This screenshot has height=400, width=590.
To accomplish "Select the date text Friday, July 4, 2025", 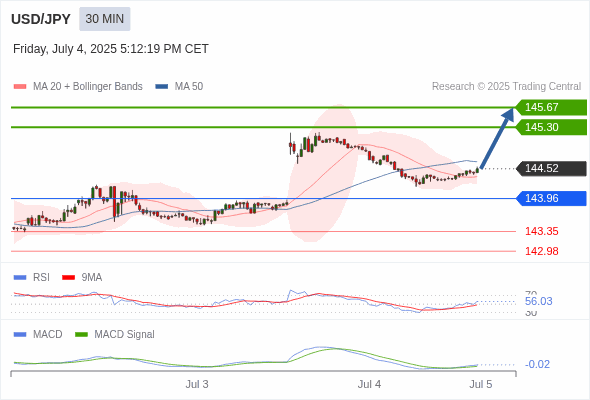I will coord(65,49).
